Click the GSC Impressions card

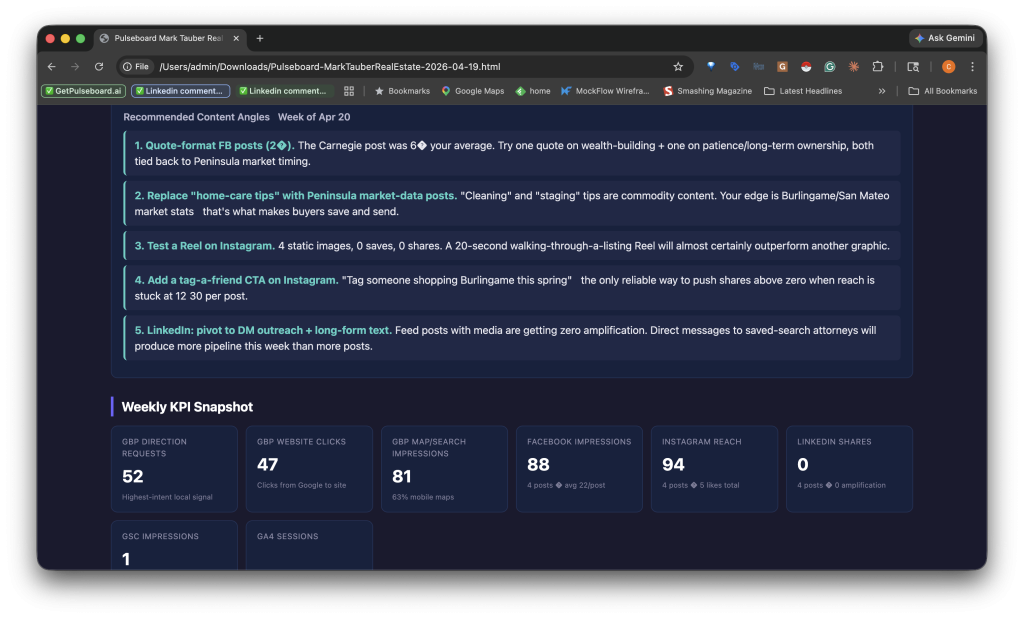174,545
